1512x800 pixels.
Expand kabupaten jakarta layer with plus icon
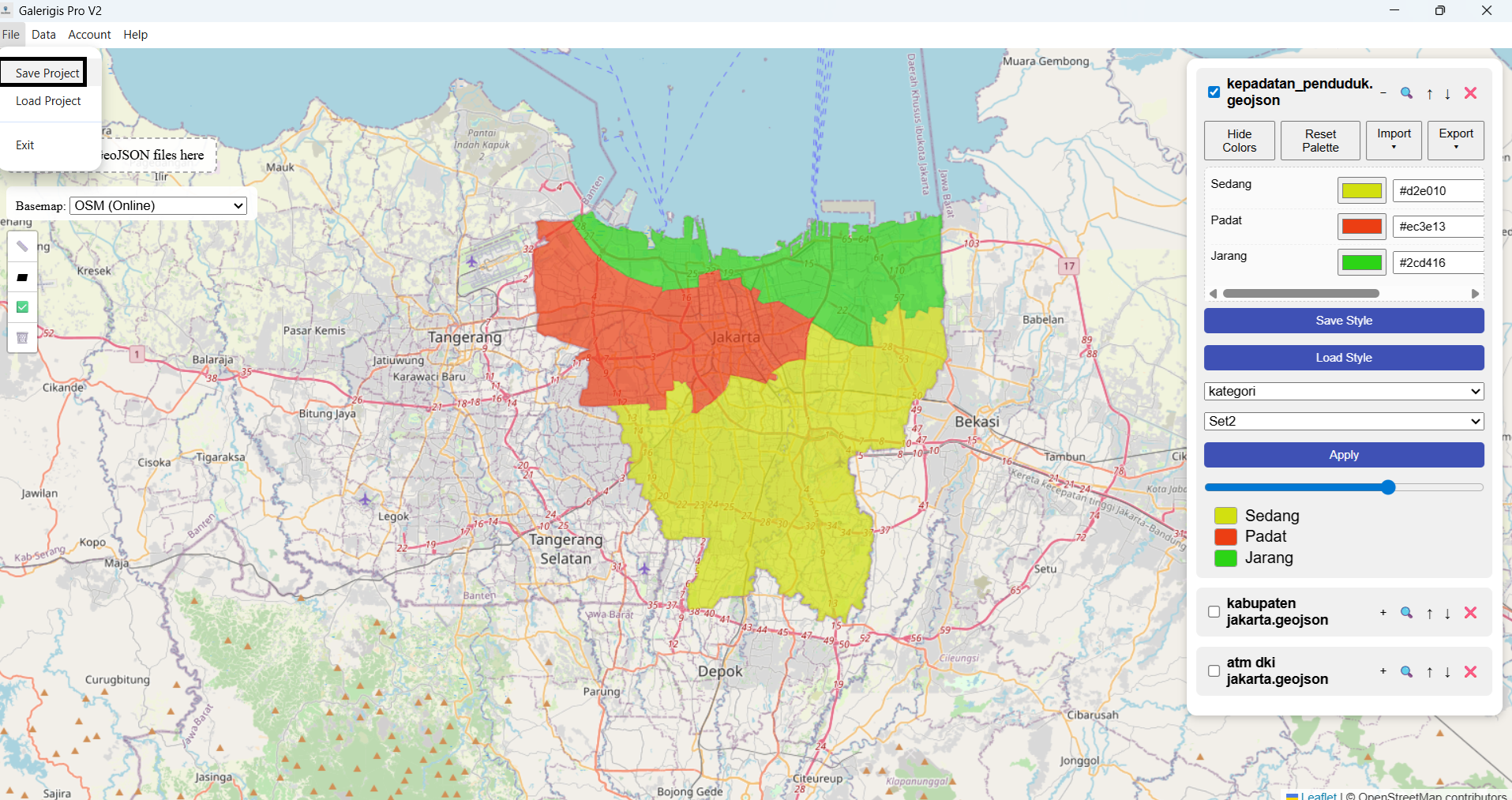[x=1383, y=613]
